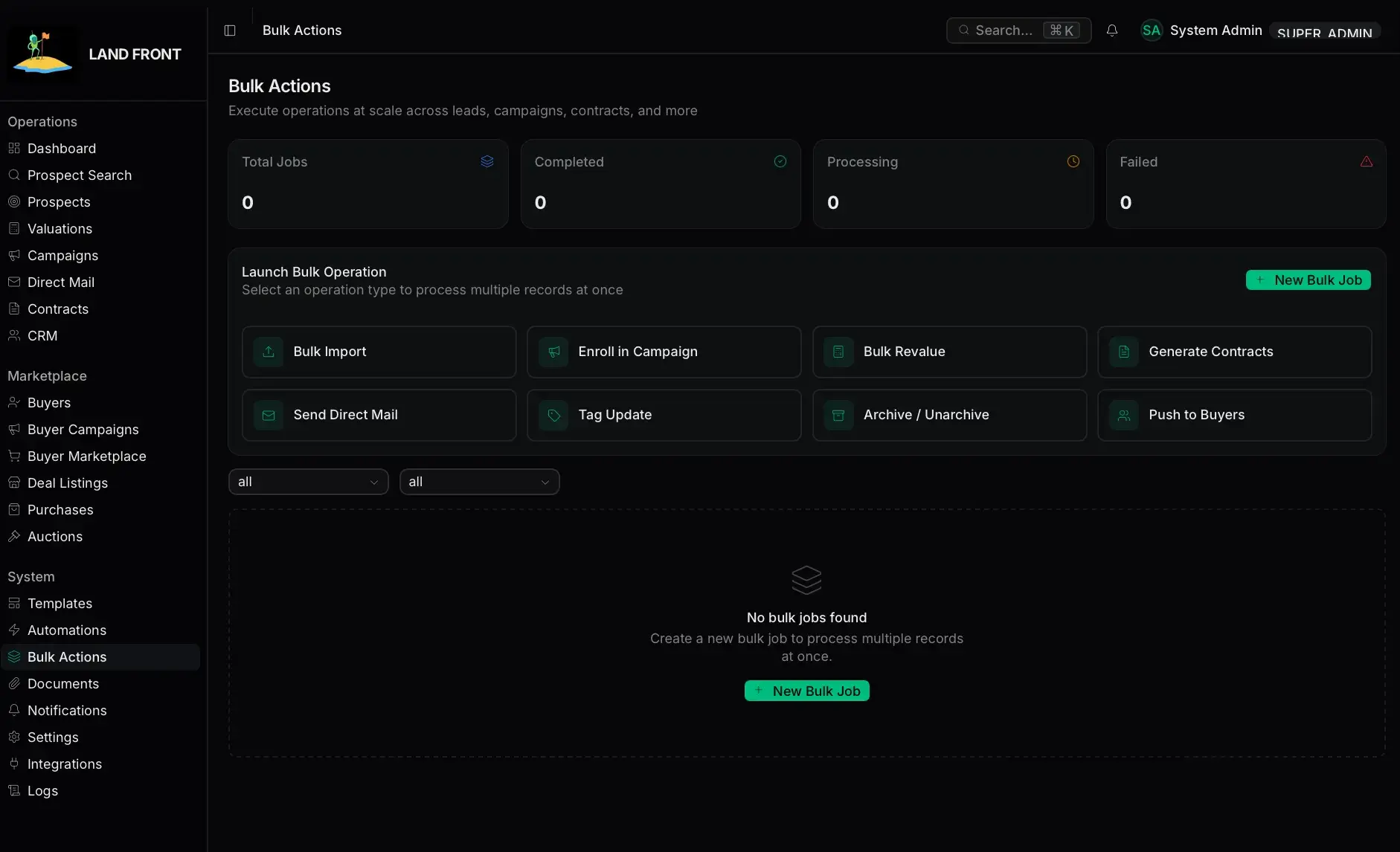
Task: Click the Settings gear icon in sidebar
Action: coord(14,737)
